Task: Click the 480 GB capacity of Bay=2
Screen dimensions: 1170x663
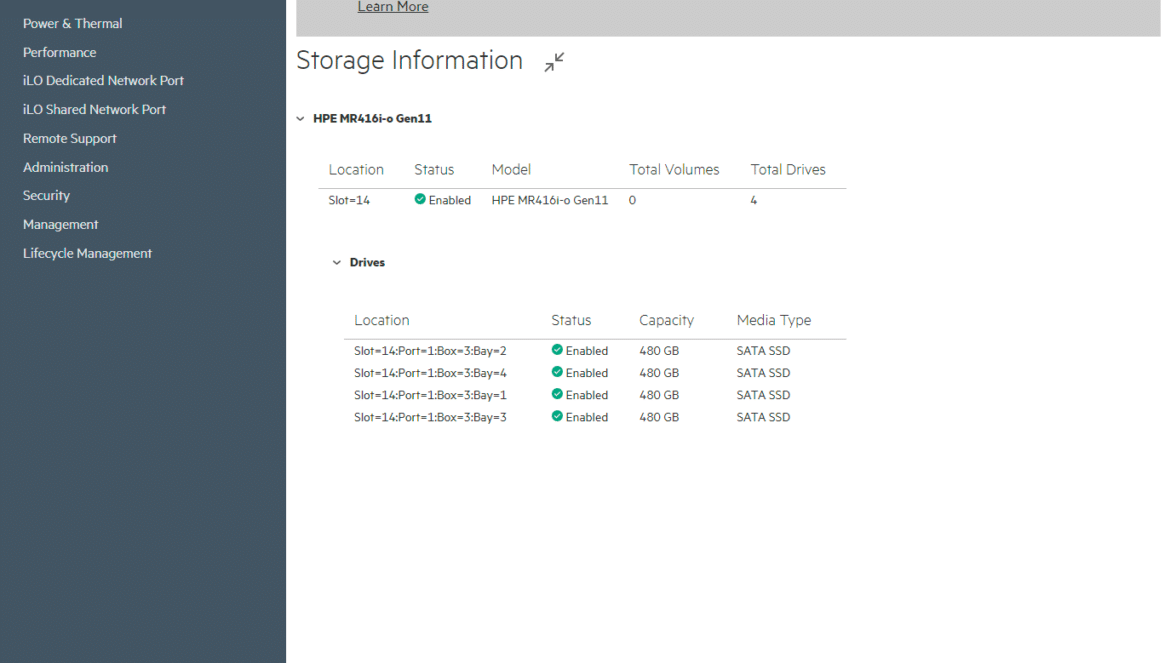Action: tap(659, 351)
